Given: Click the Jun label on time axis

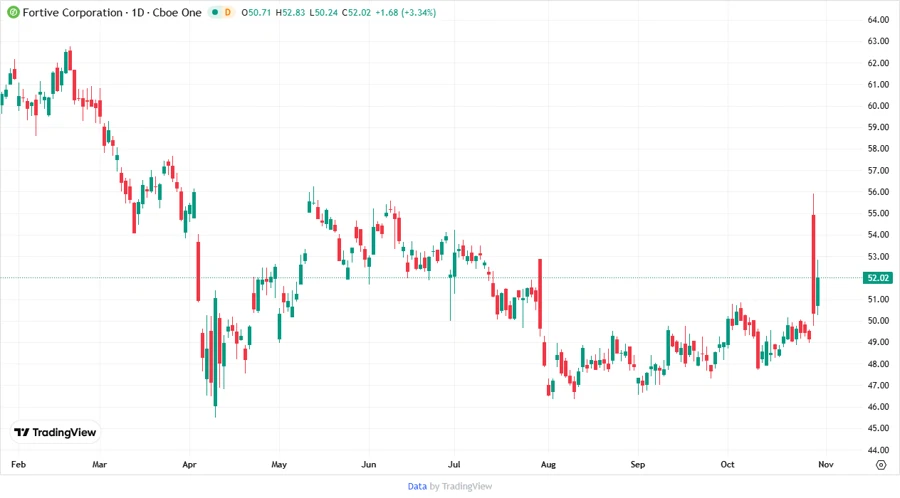Looking at the screenshot, I should (368, 465).
